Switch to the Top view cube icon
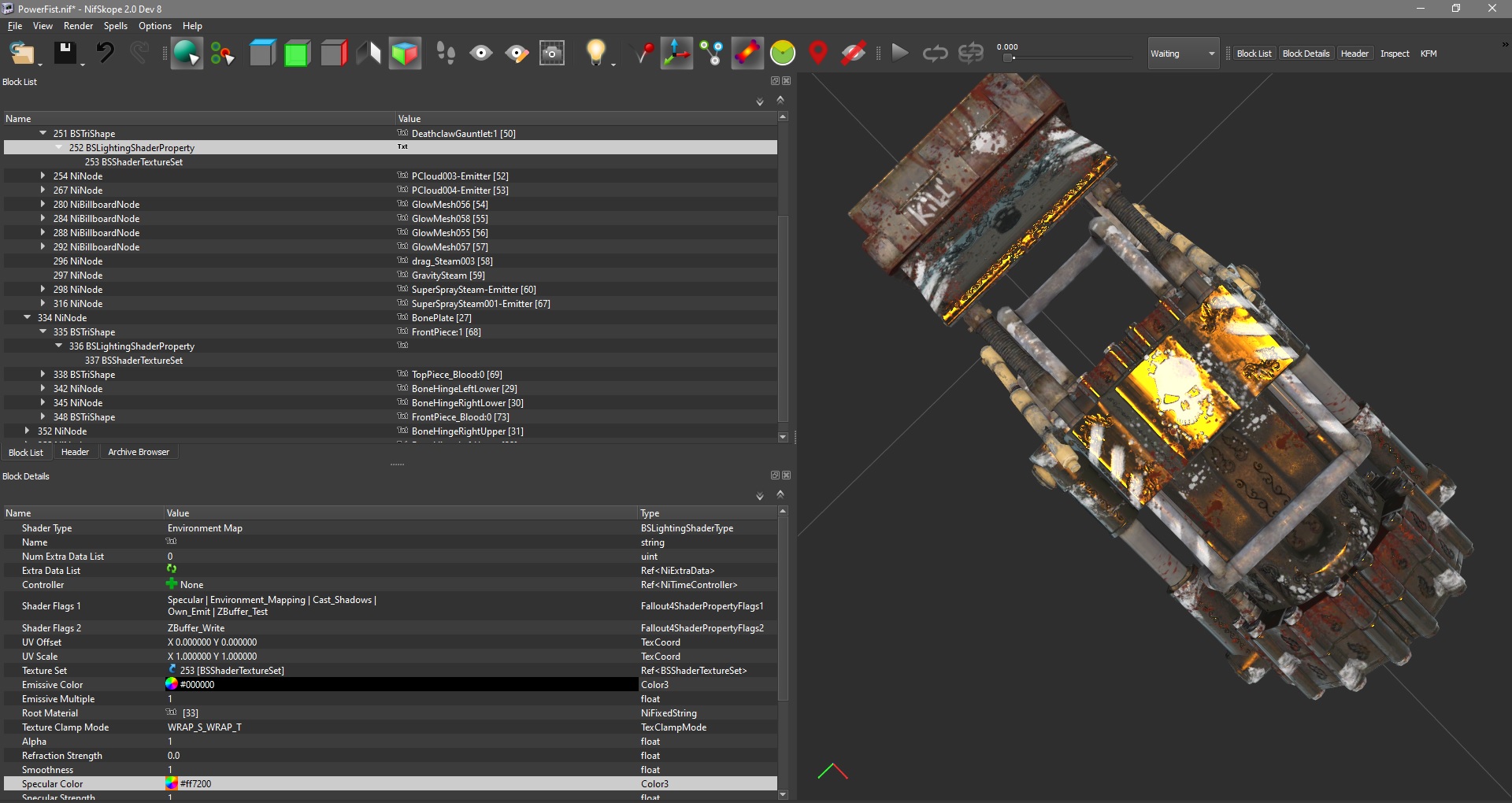The width and height of the screenshot is (1512, 803). tap(262, 54)
